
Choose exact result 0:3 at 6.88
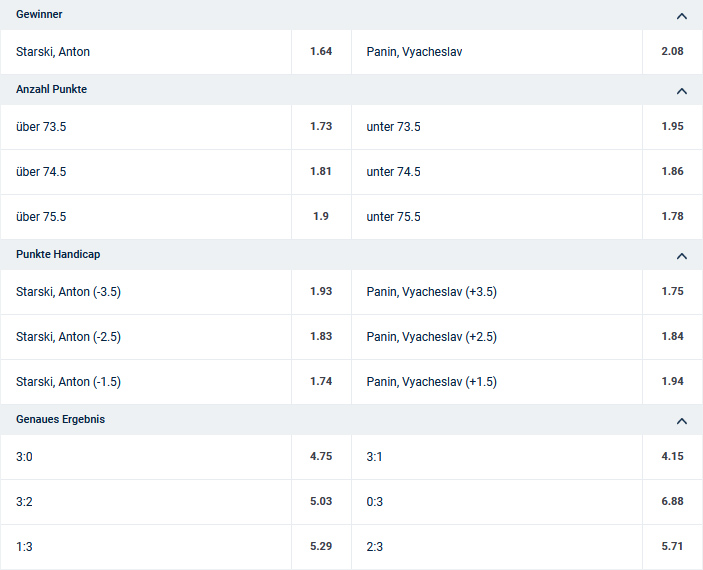[672, 502]
